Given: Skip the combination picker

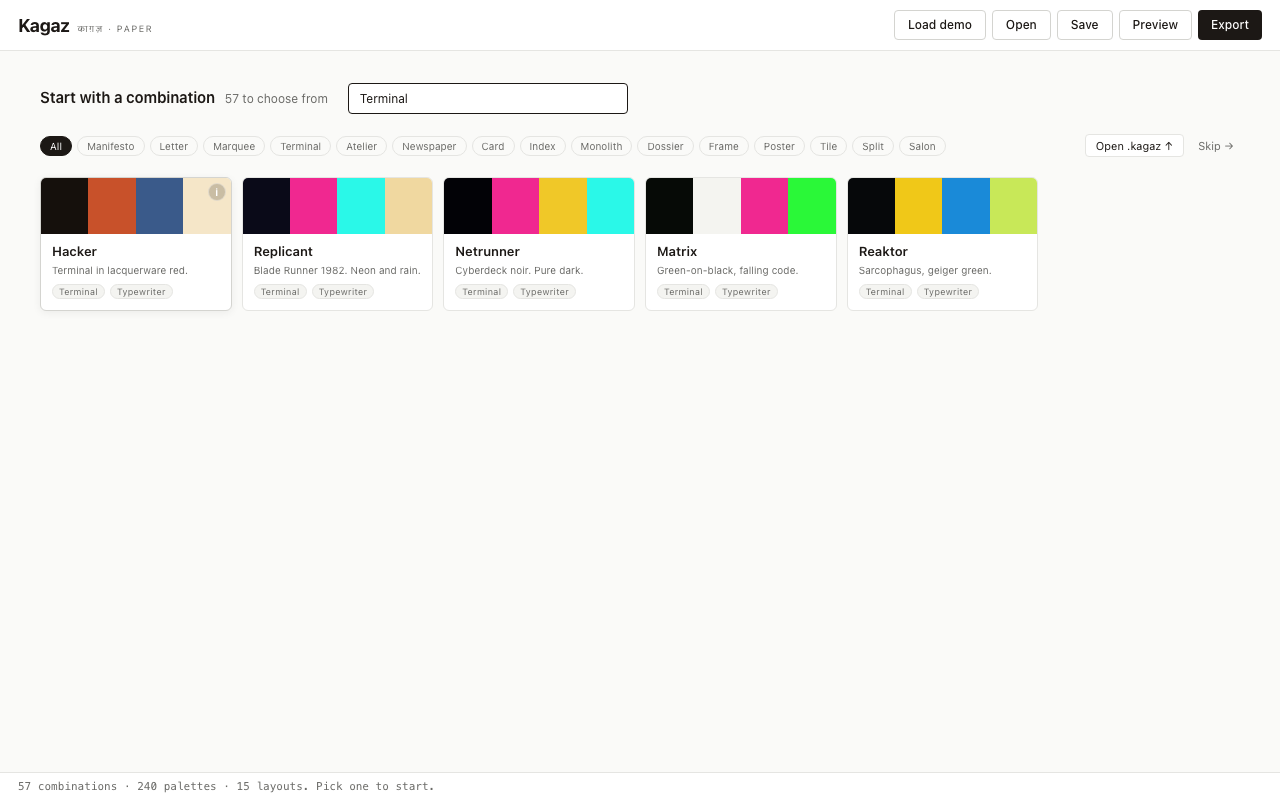Looking at the screenshot, I should click(x=1215, y=146).
